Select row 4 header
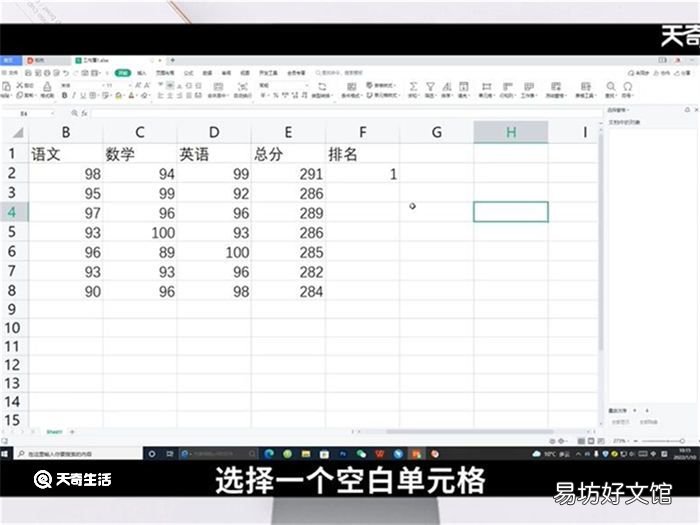This screenshot has width=700, height=525. (x=12, y=212)
